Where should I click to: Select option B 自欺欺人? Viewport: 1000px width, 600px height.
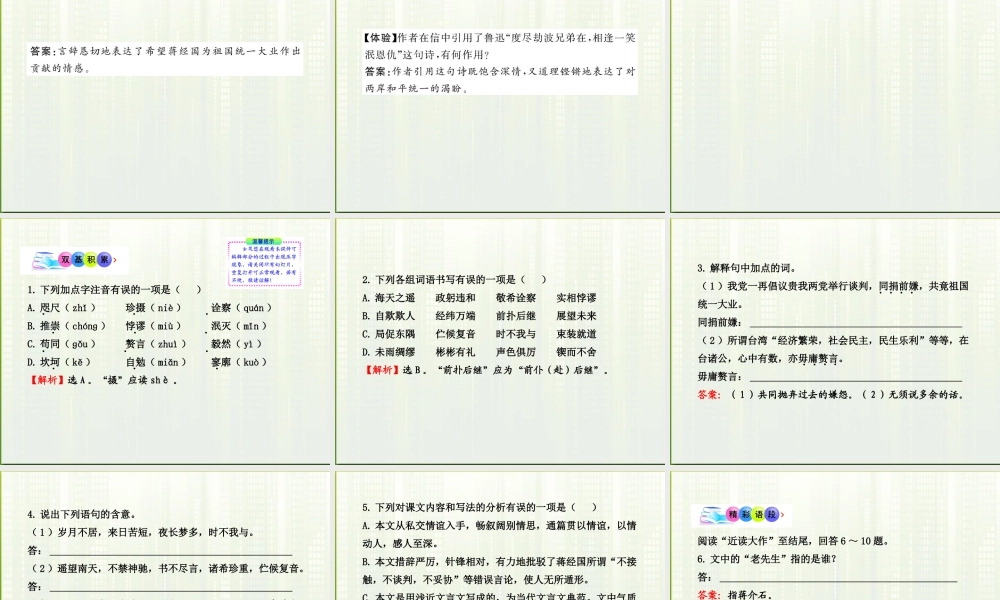[388, 316]
